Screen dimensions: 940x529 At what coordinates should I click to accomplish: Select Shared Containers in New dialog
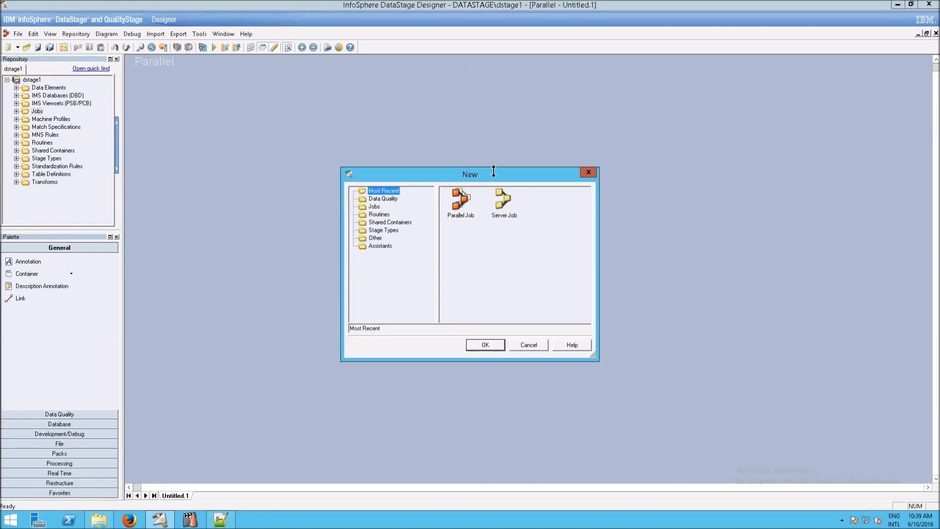390,222
